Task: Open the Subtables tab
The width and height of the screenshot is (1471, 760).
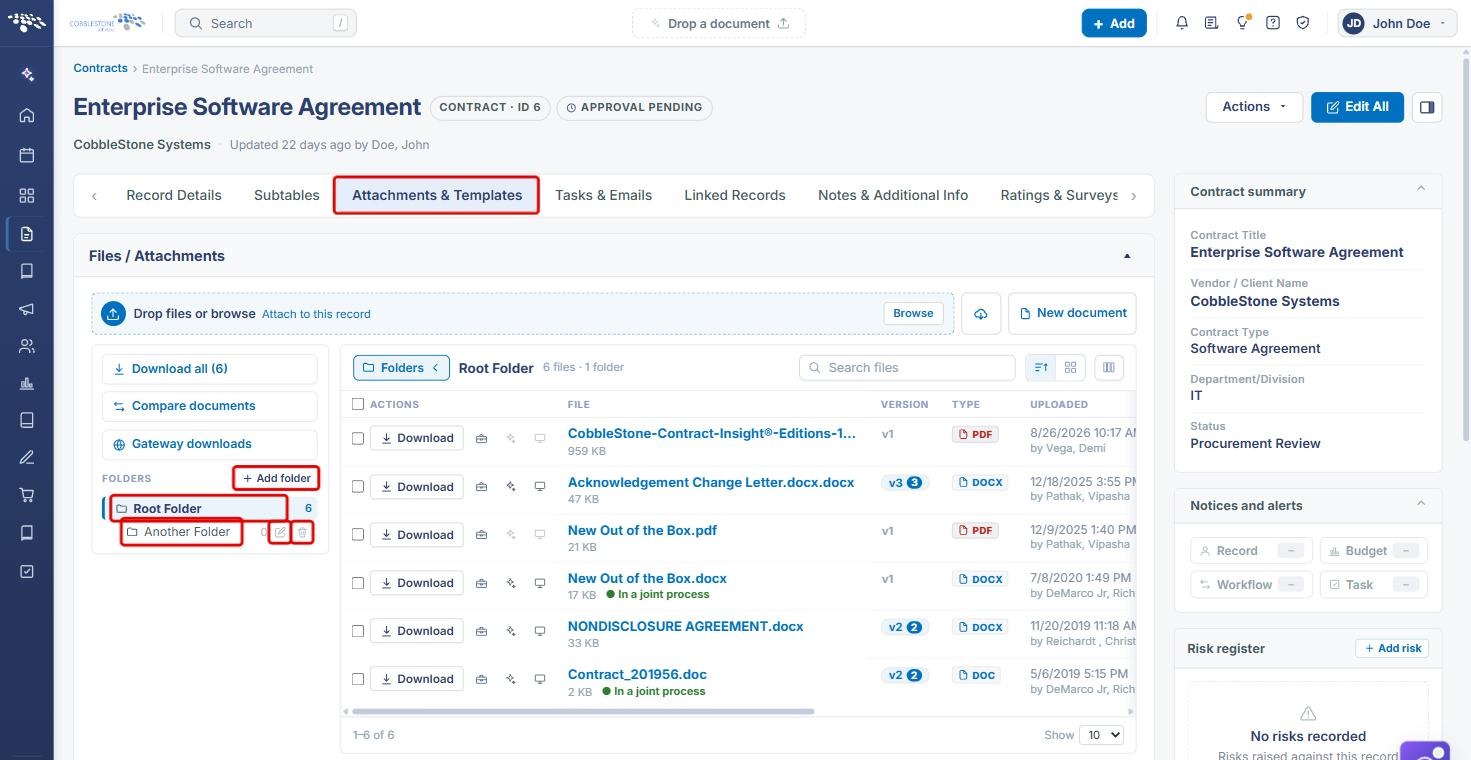Action: (x=287, y=195)
